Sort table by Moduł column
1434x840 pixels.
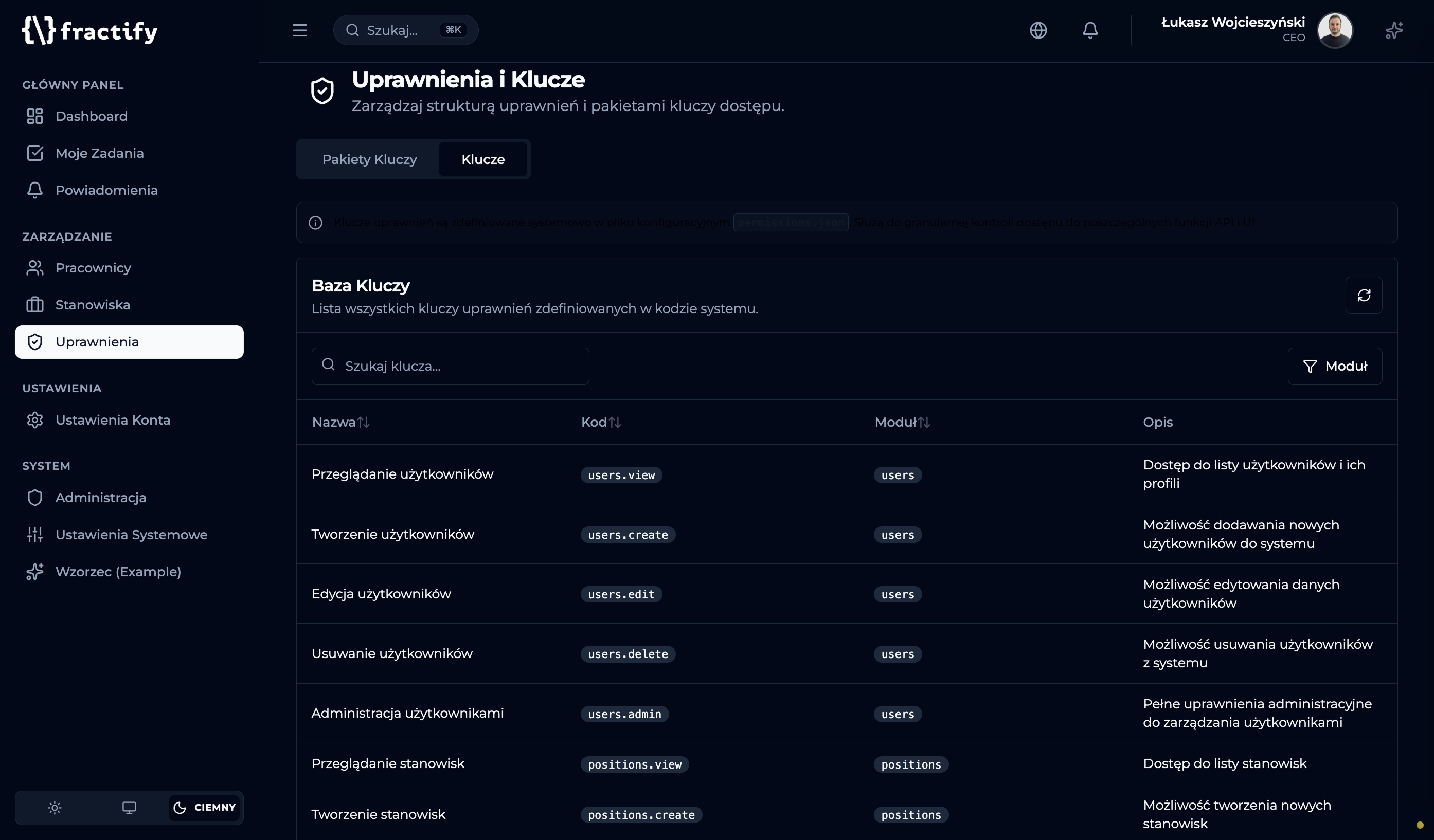click(902, 422)
